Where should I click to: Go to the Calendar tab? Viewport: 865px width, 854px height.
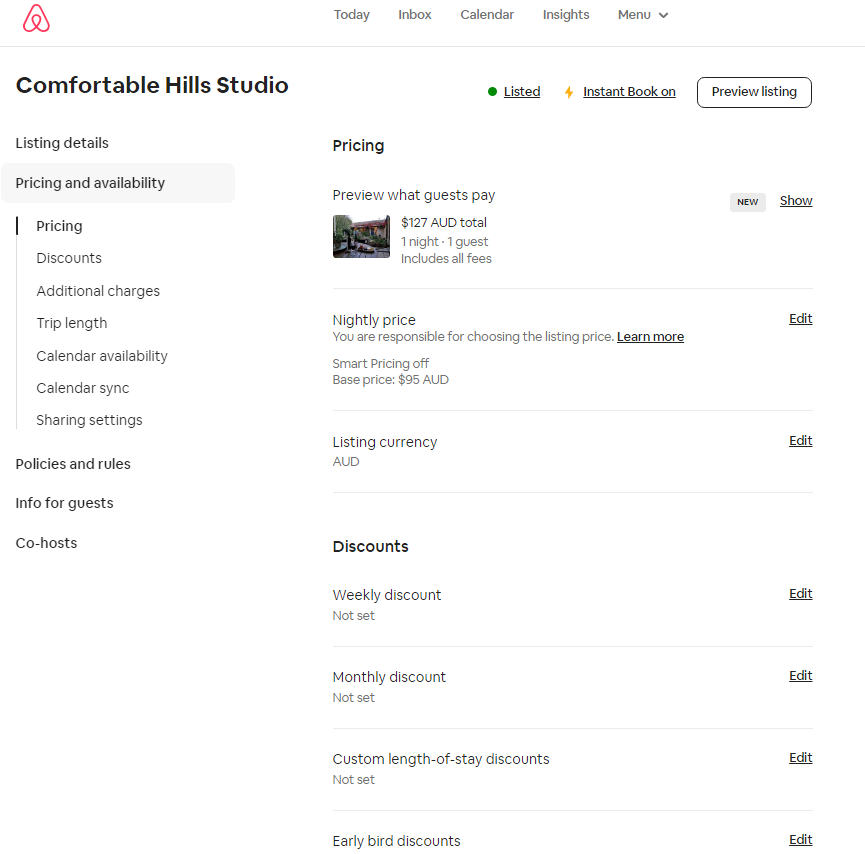point(487,15)
